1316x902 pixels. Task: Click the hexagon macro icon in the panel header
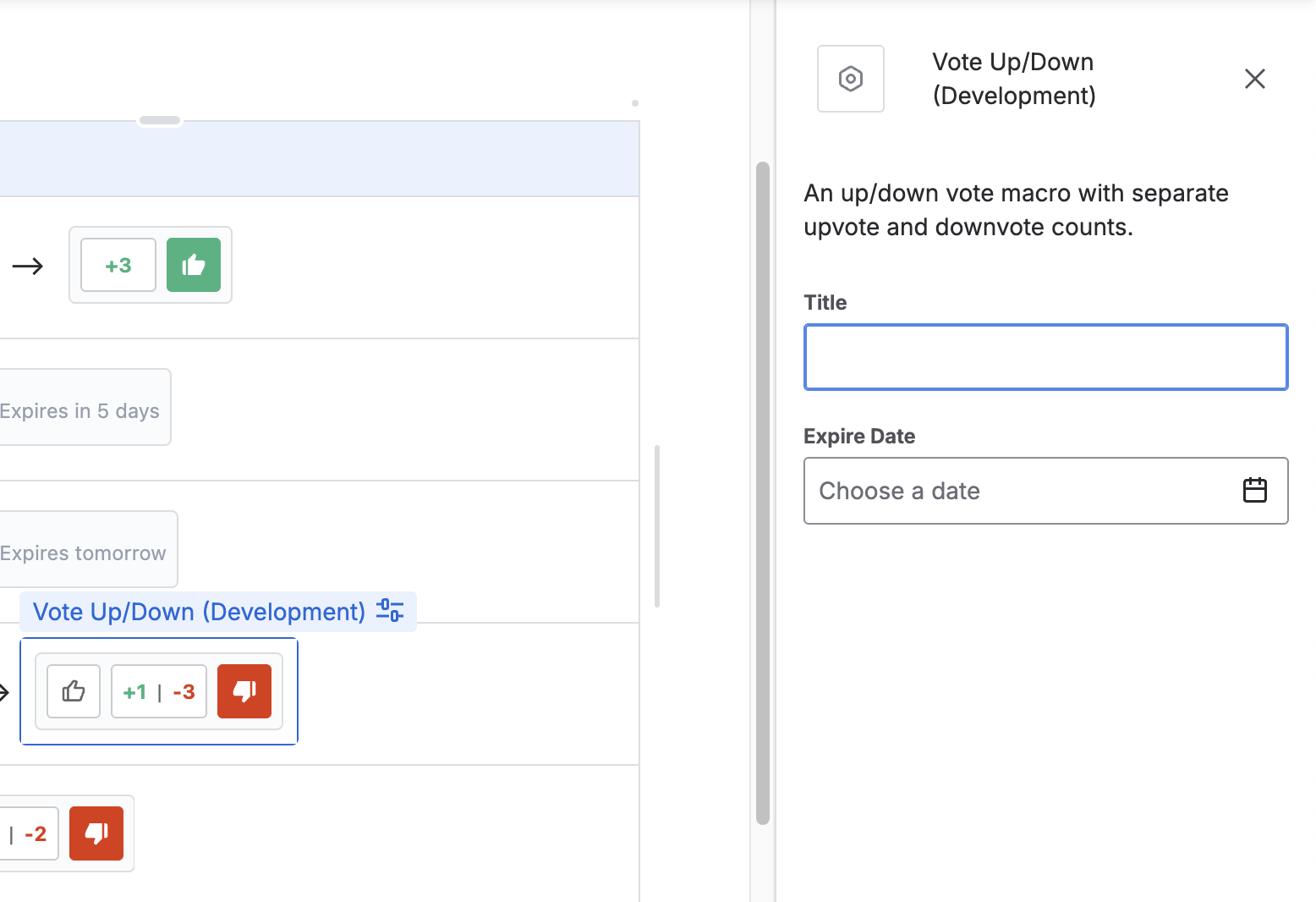850,79
